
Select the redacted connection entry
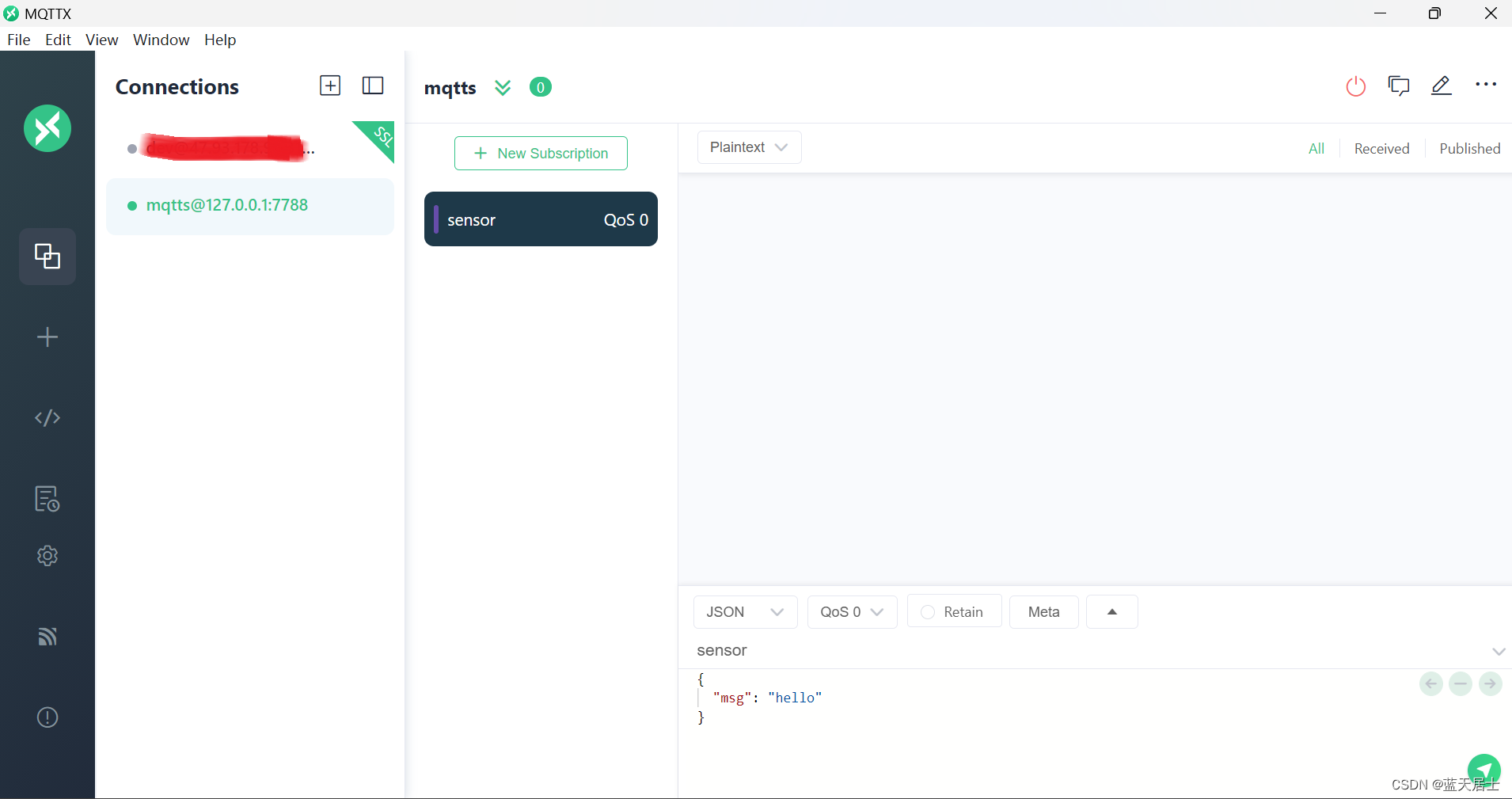pyautogui.click(x=250, y=149)
